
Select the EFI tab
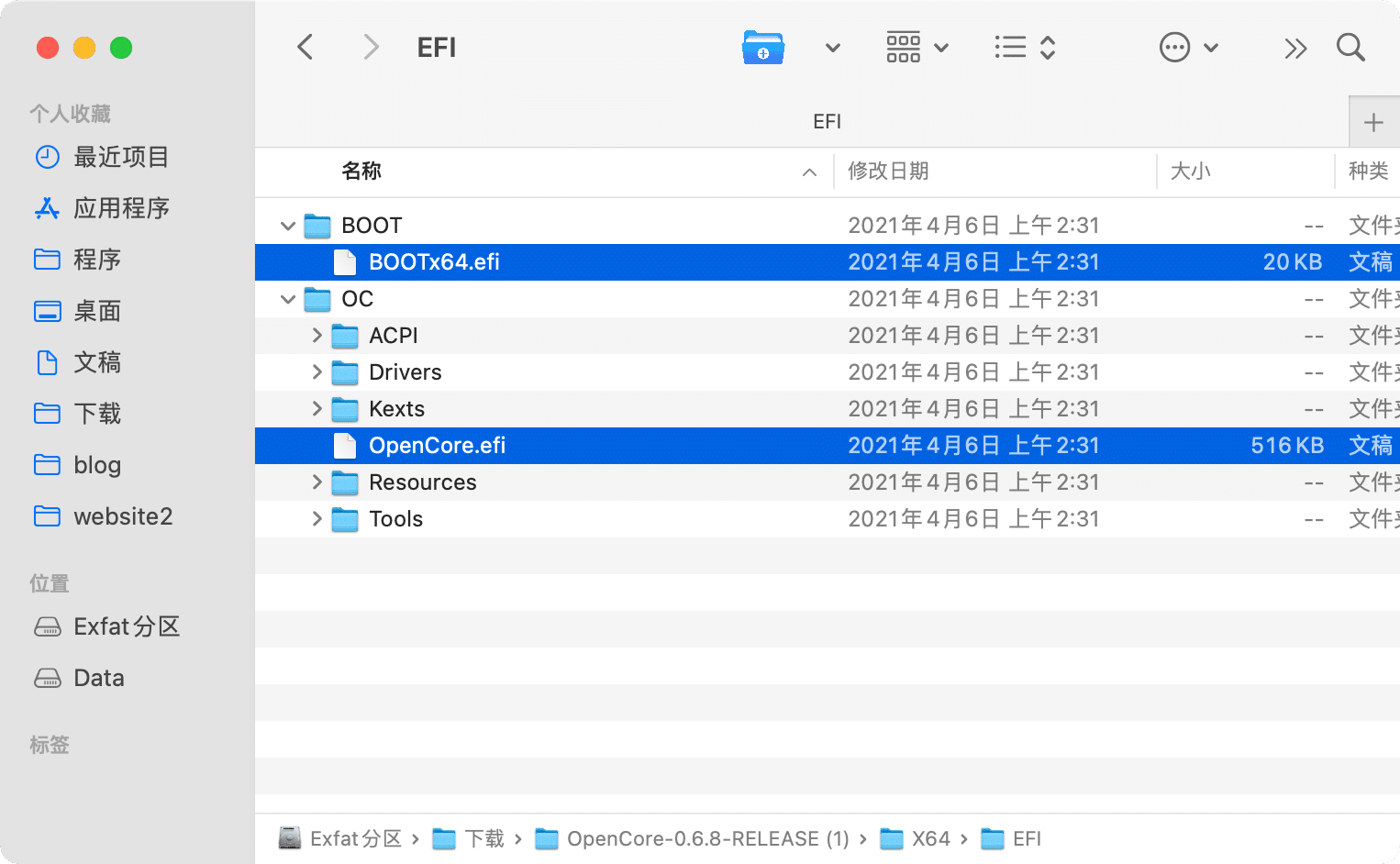[827, 122]
